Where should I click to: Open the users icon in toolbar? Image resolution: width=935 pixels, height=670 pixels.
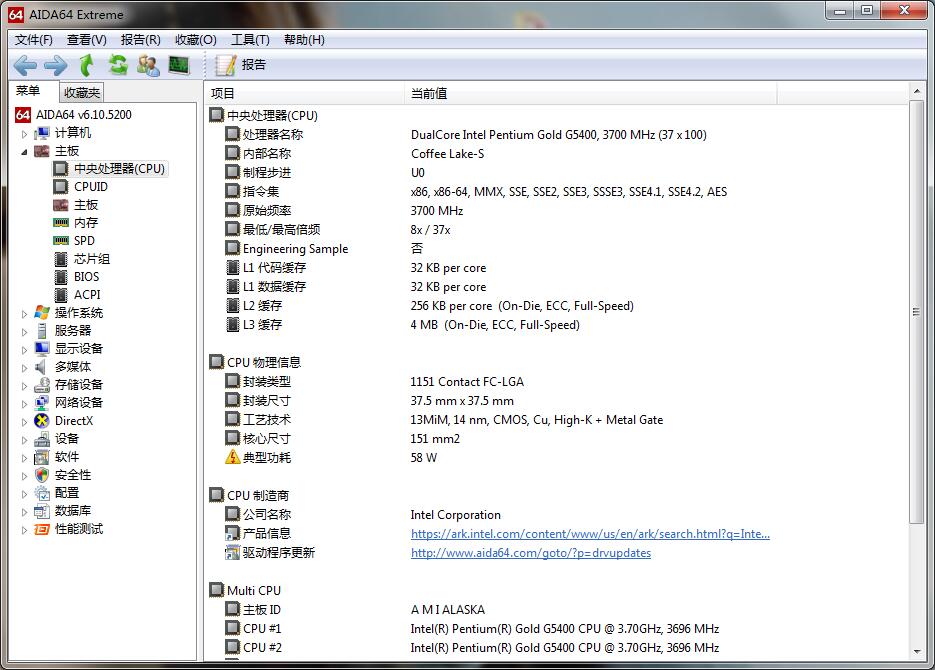pyautogui.click(x=148, y=65)
